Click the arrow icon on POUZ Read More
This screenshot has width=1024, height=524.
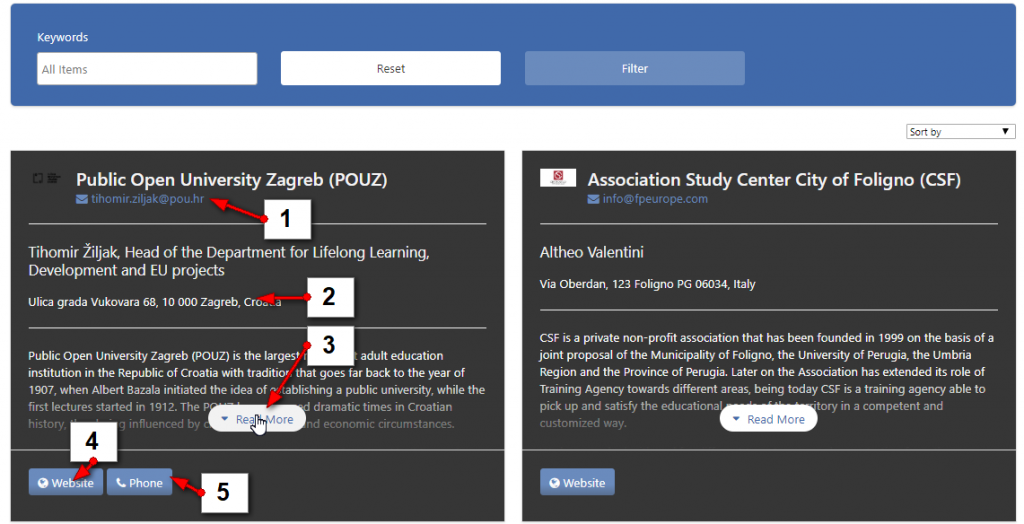click(225, 419)
